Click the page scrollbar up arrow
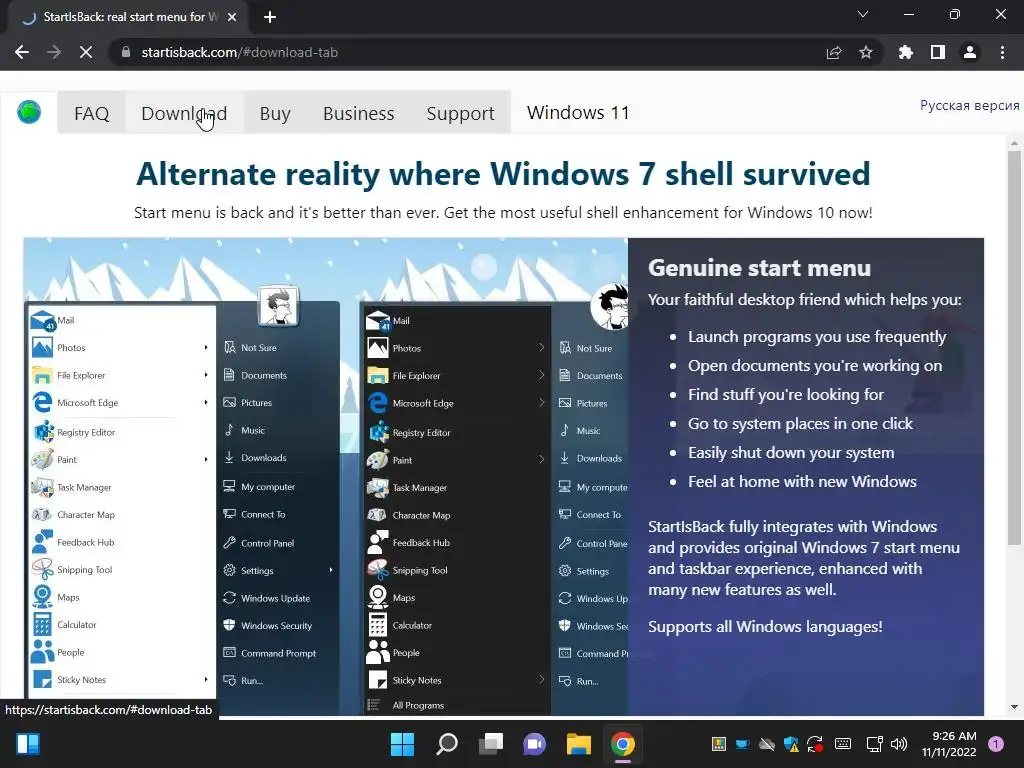The image size is (1024, 768). coord(1014,142)
